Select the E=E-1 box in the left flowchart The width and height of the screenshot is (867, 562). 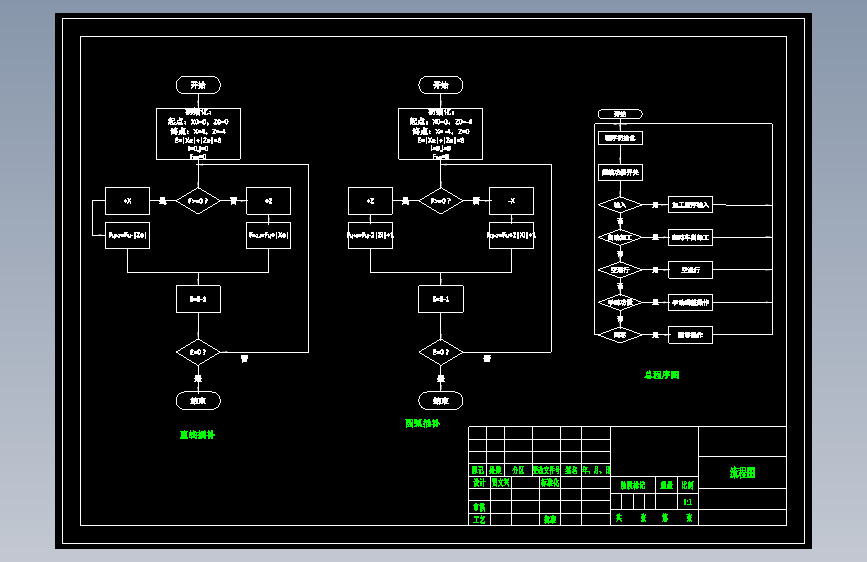[x=199, y=299]
